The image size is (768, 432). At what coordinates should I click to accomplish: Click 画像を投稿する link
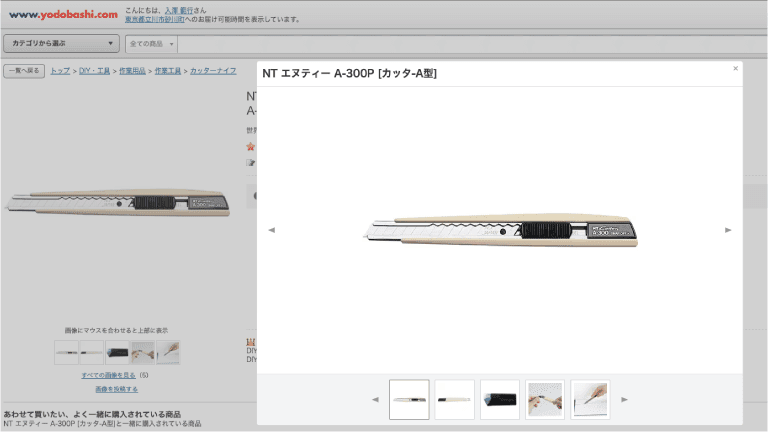(117, 389)
